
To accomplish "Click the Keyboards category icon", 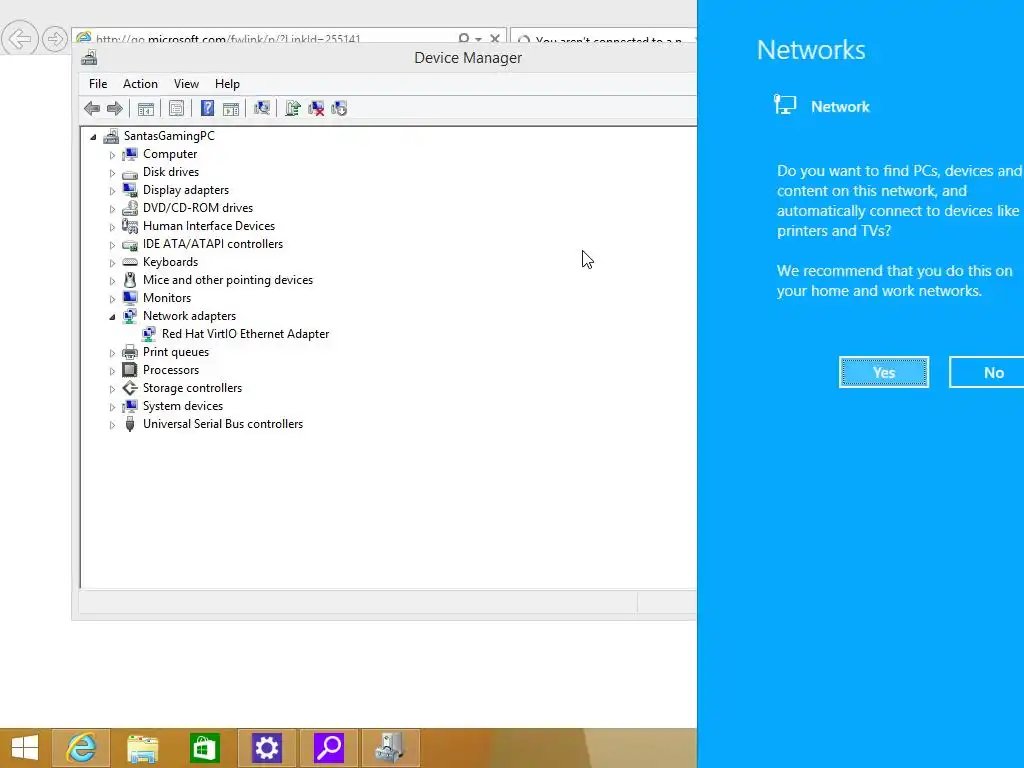I will point(130,262).
